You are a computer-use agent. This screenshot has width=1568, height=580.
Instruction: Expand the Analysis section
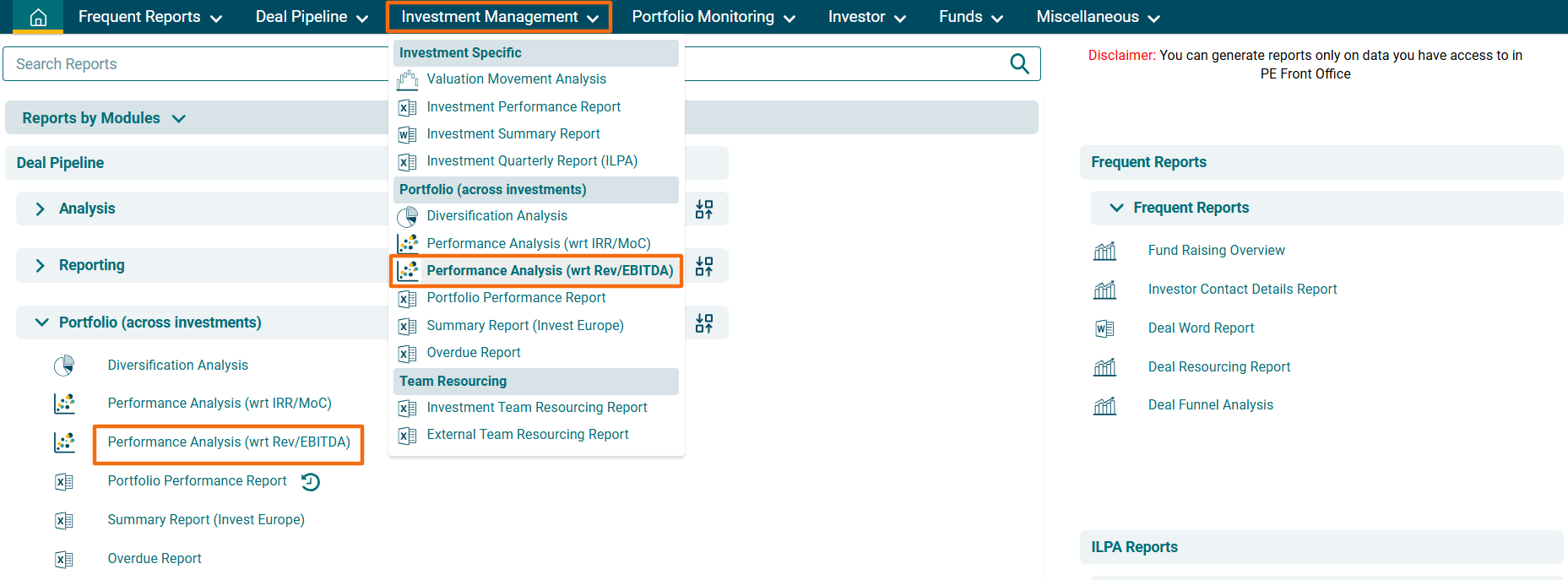41,209
